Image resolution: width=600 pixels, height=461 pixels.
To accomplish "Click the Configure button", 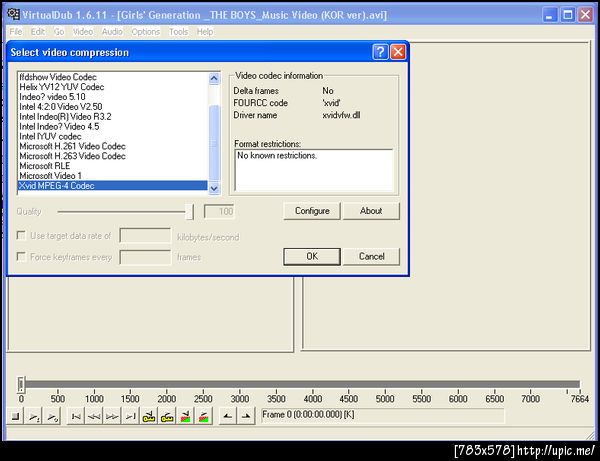I will click(312, 211).
